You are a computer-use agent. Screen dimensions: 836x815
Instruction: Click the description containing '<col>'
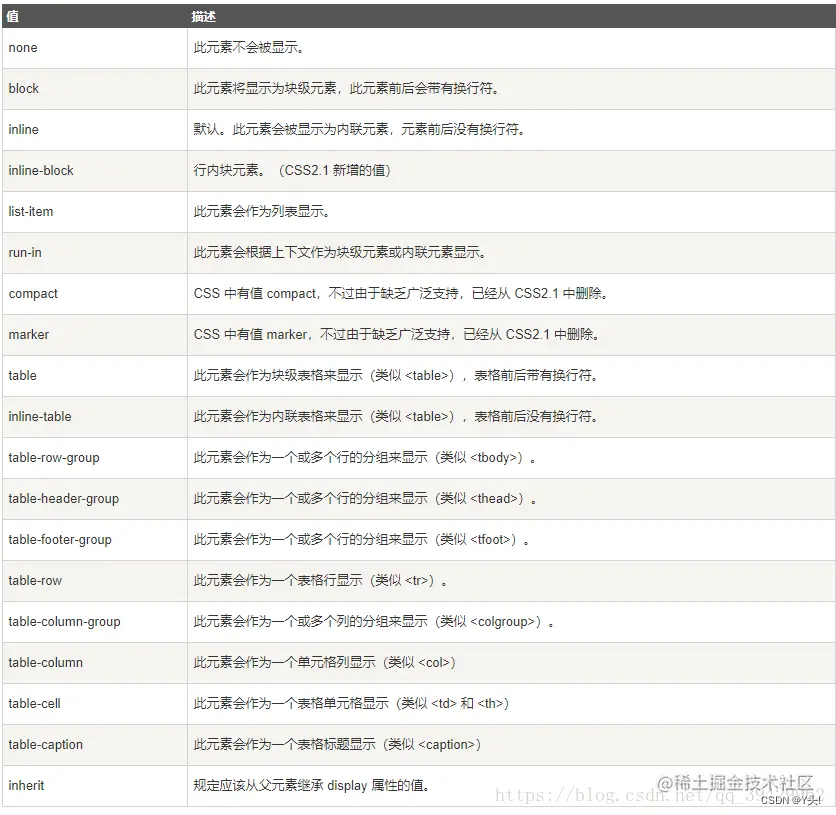[325, 664]
